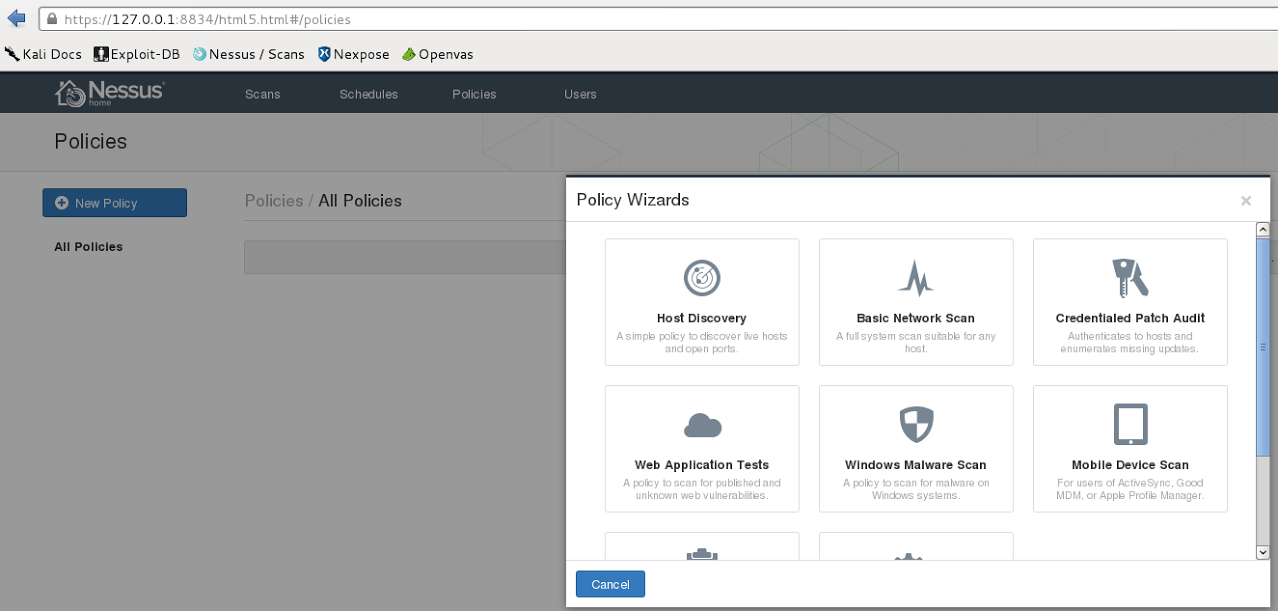Click the plus icon on New Policy
This screenshot has width=1278, height=611.
(x=62, y=203)
